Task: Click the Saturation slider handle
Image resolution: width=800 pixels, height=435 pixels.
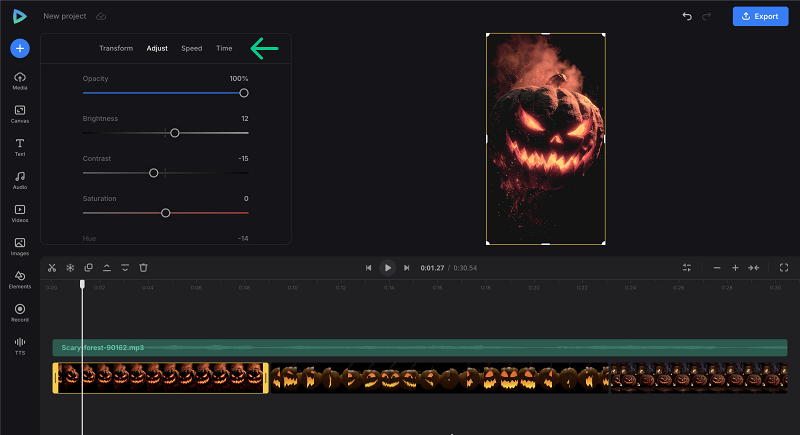Action: pyautogui.click(x=165, y=213)
